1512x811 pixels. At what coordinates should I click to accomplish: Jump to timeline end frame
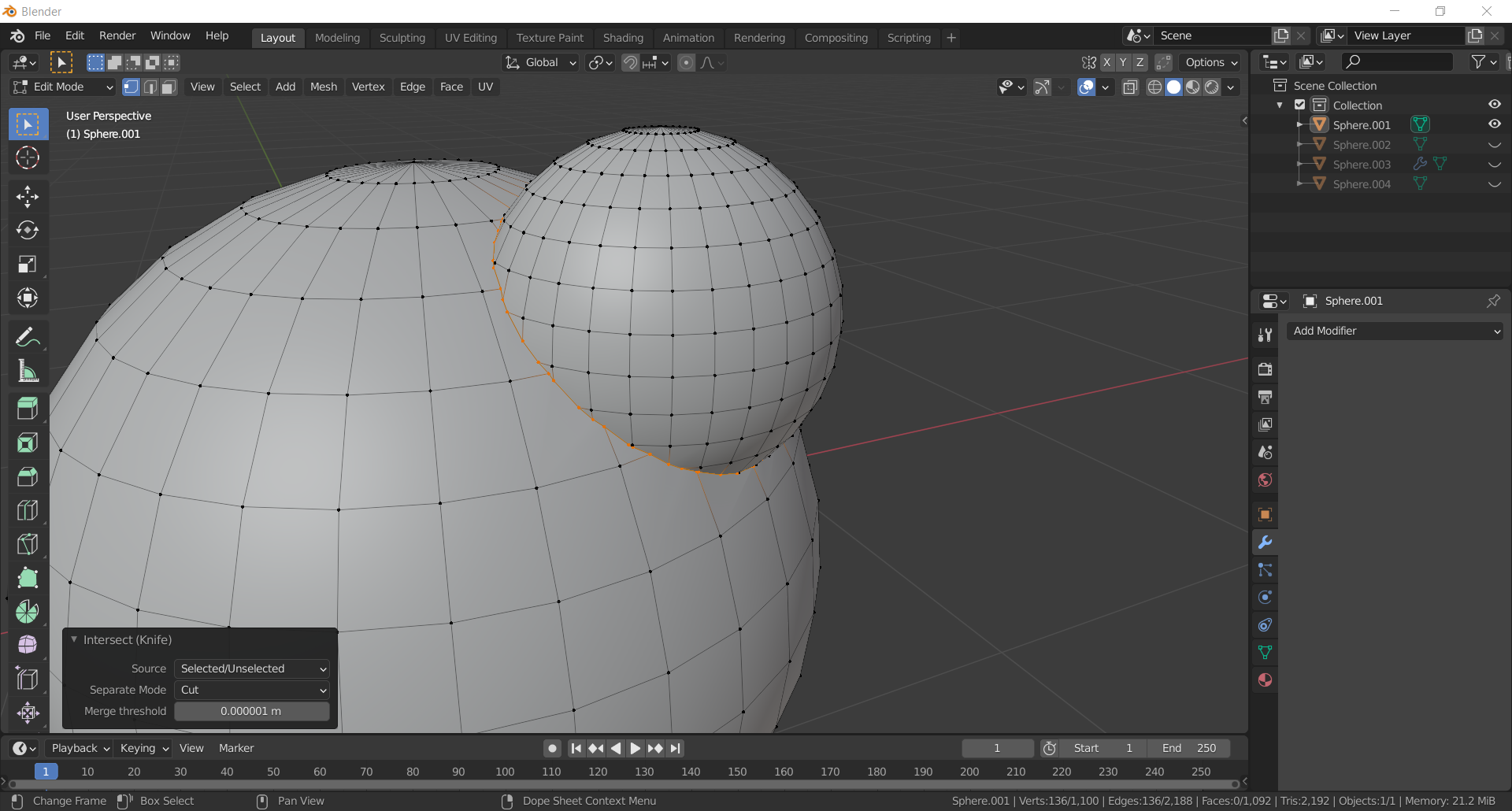tap(676, 748)
